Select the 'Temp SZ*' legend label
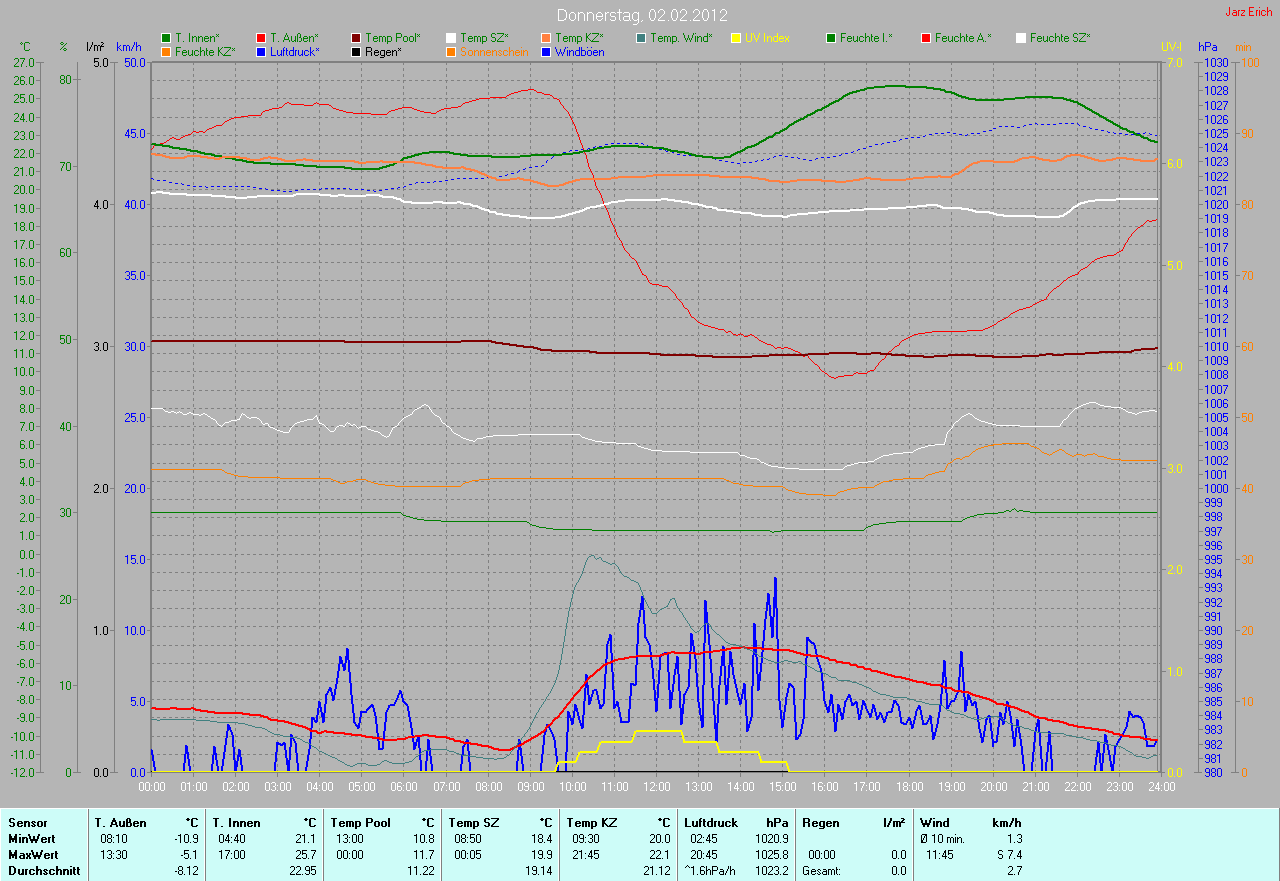The height and width of the screenshot is (881, 1280). (484, 38)
